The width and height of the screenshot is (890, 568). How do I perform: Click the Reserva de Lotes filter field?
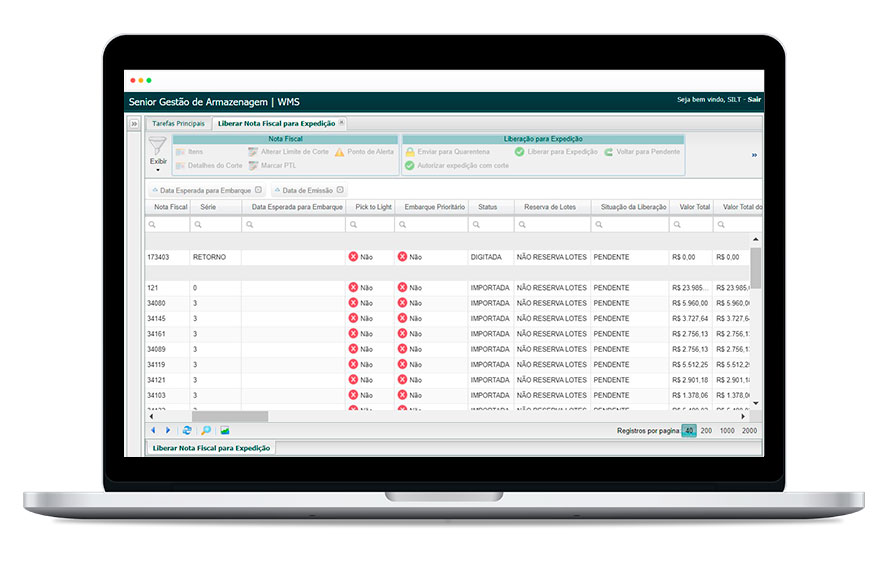click(x=552, y=225)
